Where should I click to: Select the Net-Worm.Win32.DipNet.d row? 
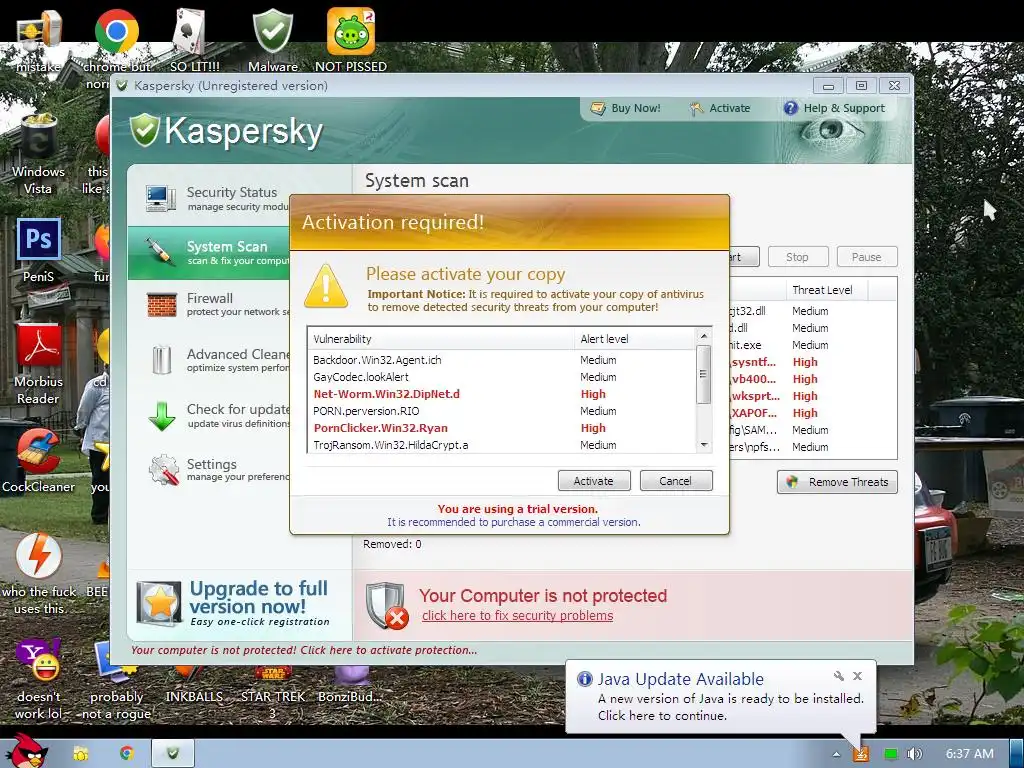[502, 394]
